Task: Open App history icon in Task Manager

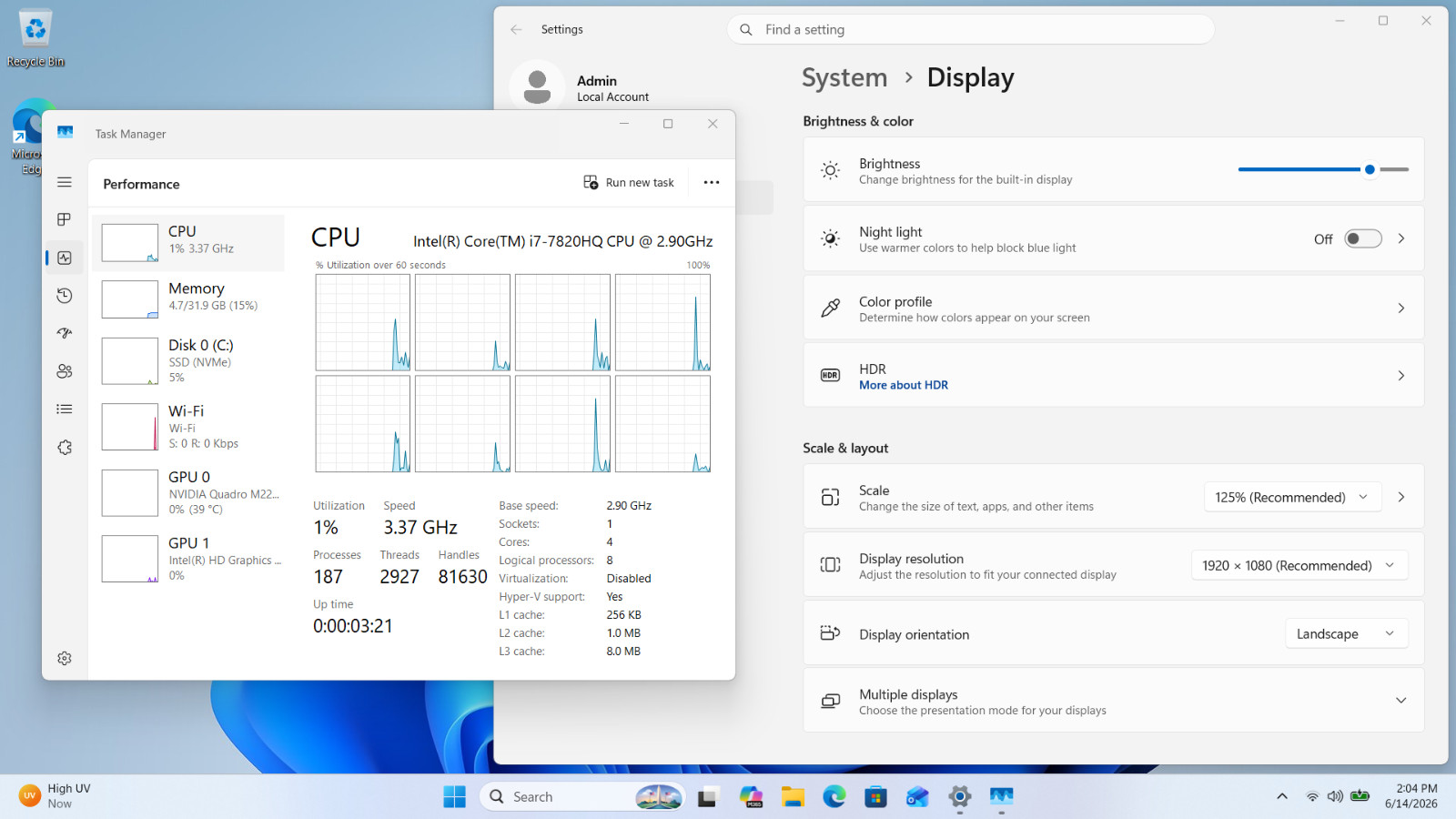Action: pos(65,296)
